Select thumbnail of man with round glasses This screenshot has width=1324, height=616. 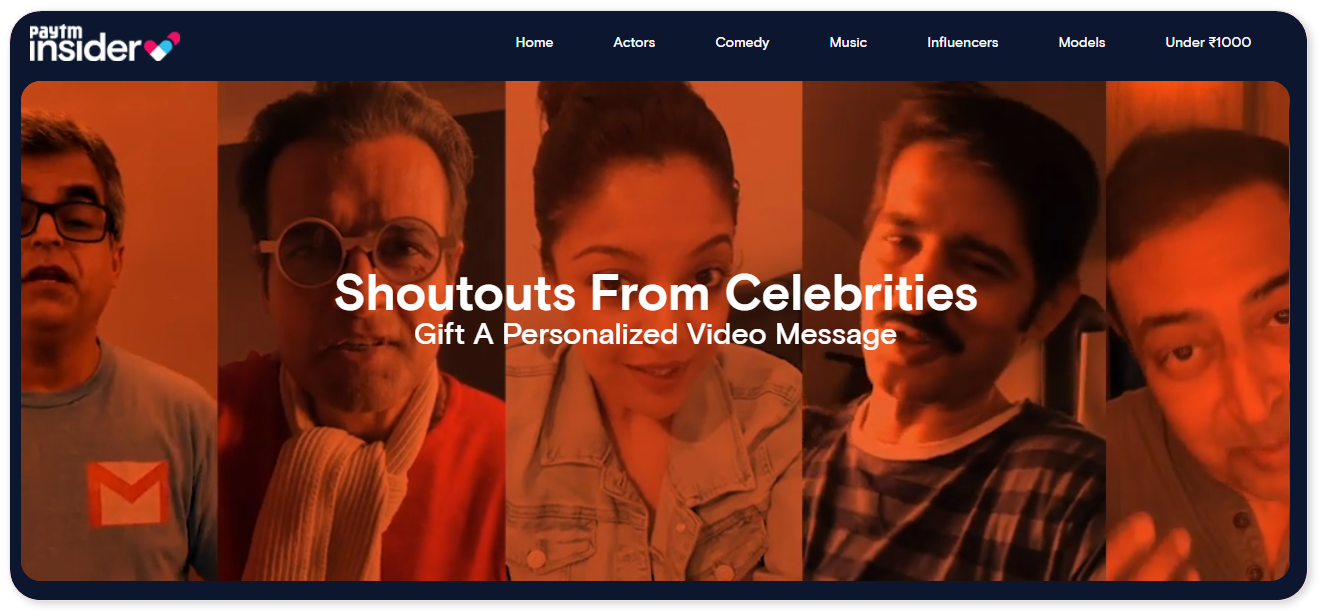coord(362,331)
